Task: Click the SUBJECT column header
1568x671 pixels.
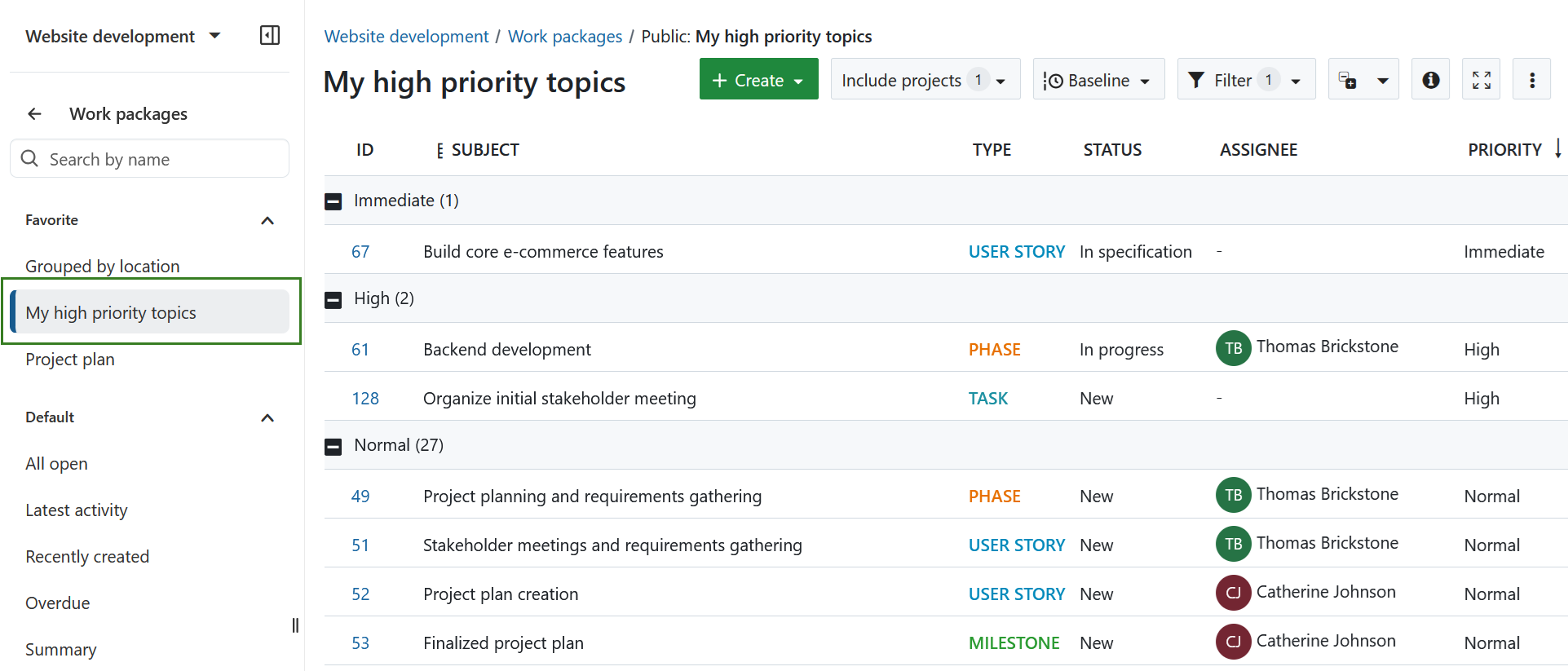Action: [x=485, y=150]
